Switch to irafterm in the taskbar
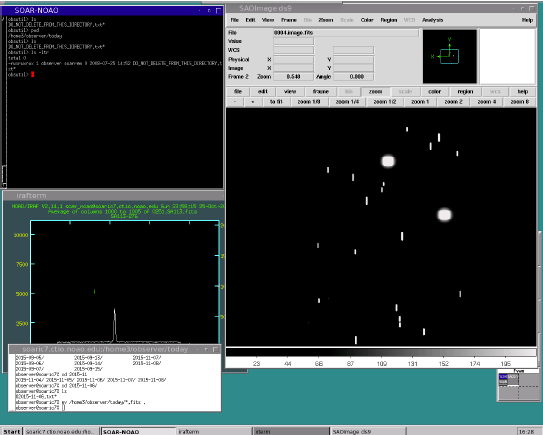Screen dimensions: 543x435 (214, 432)
